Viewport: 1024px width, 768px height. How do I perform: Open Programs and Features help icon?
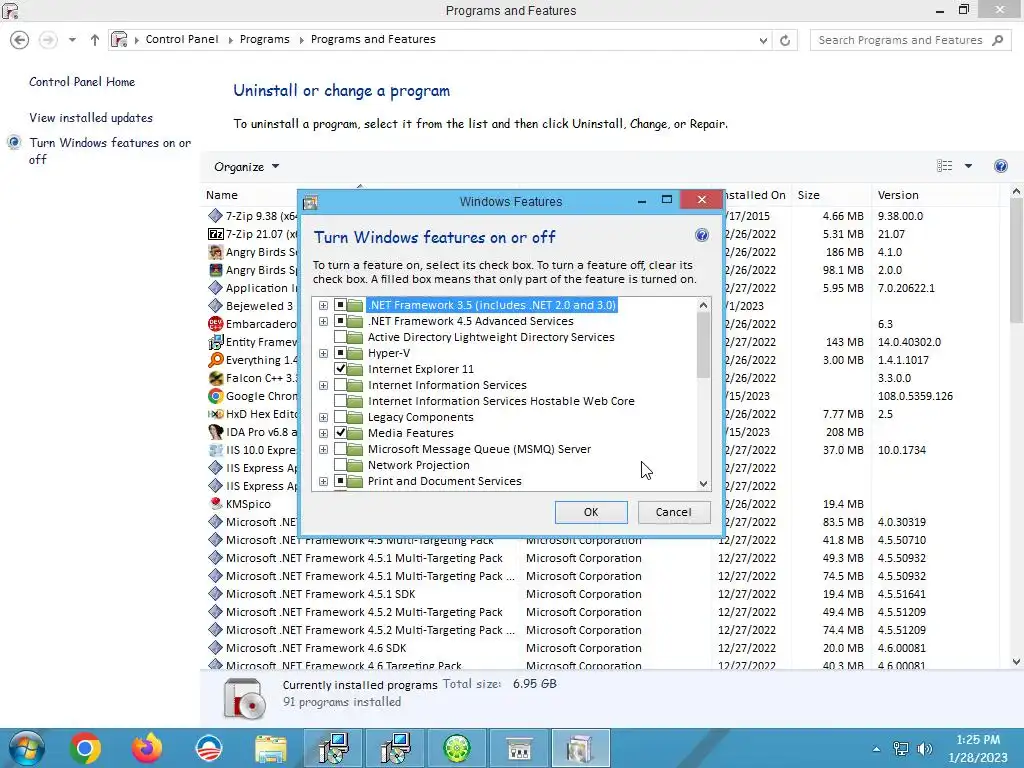tap(1000, 166)
